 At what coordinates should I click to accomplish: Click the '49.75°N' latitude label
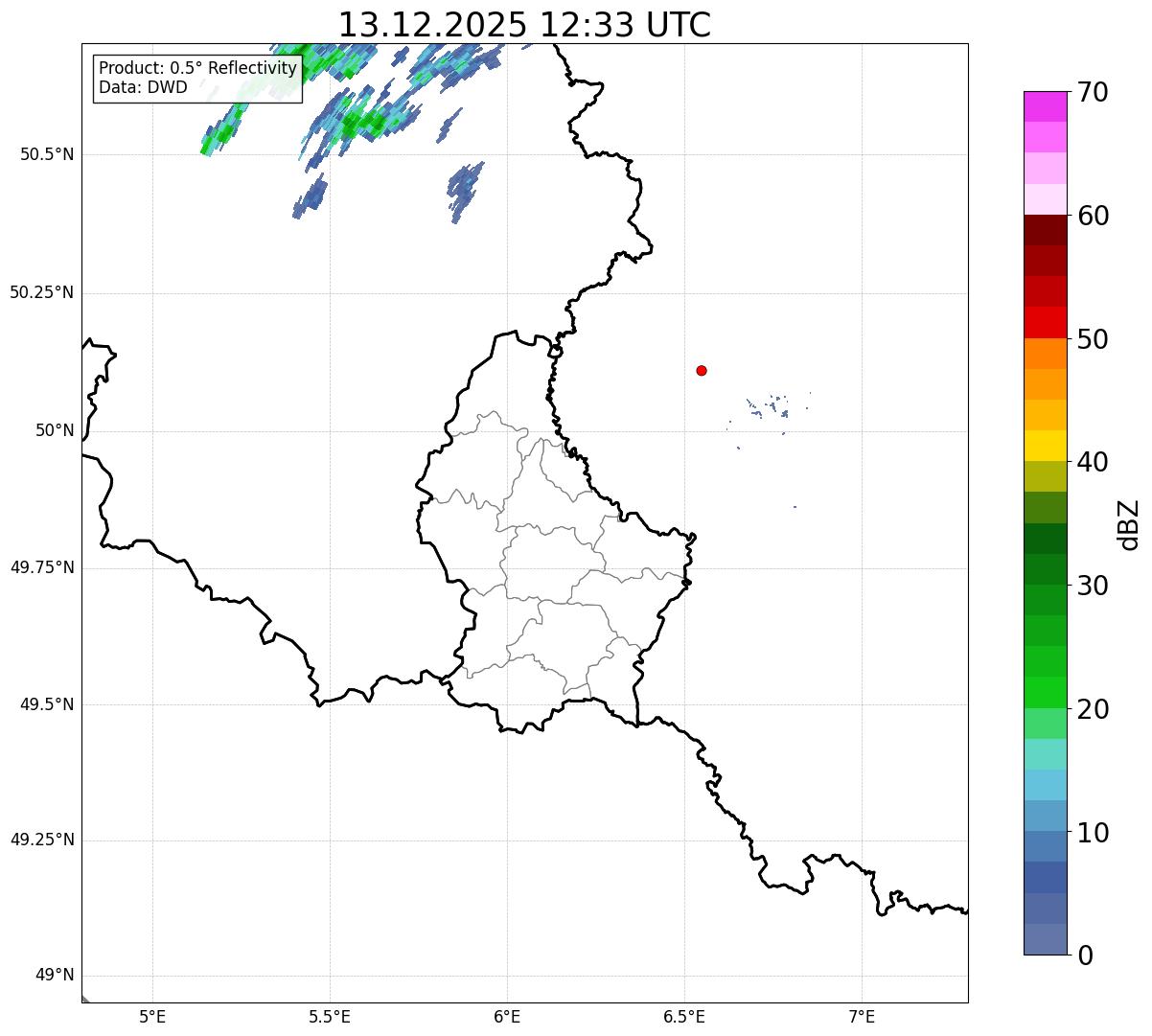pos(42,567)
